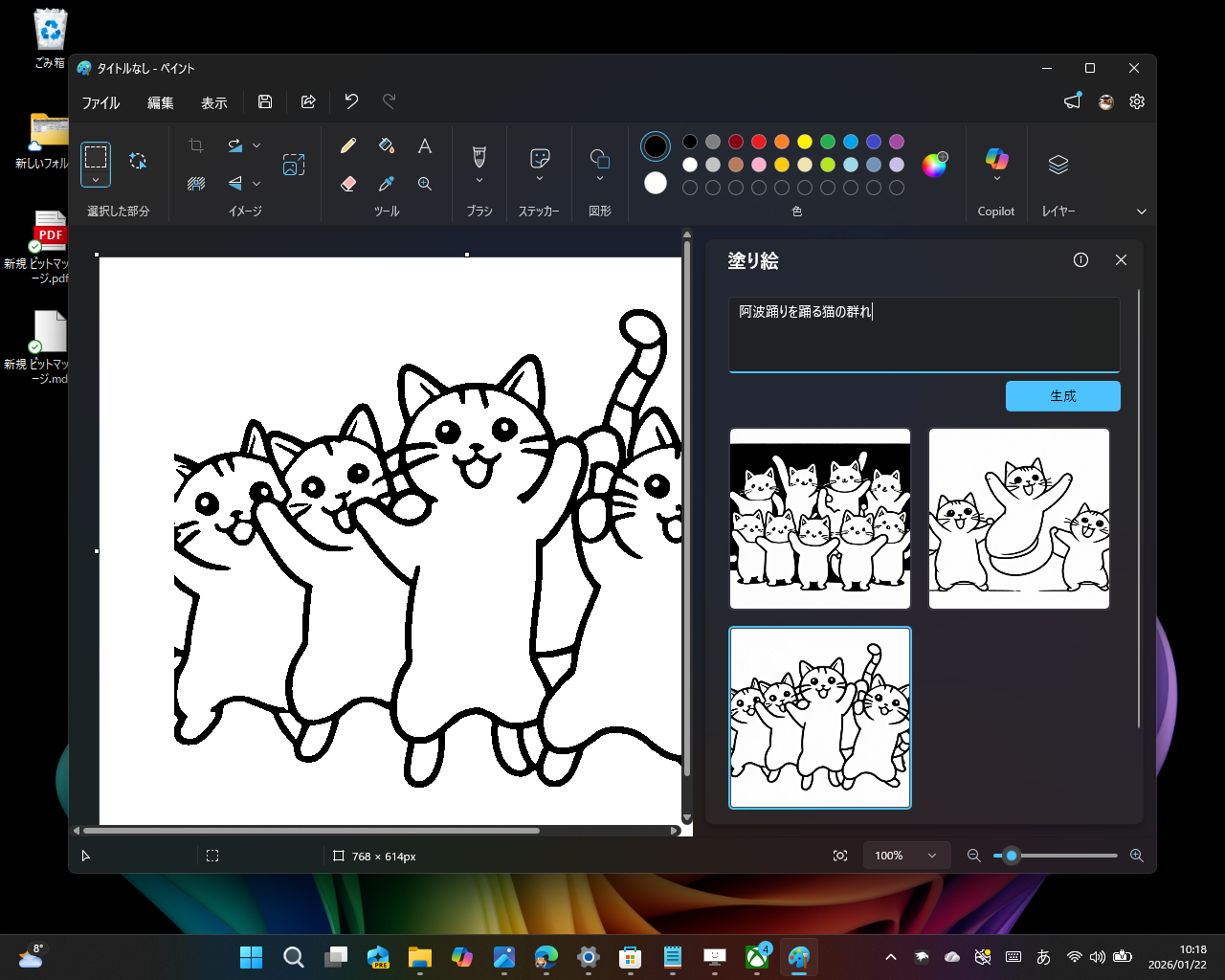This screenshot has height=980, width=1225.
Task: Click the 生成 generate button
Action: [x=1062, y=395]
